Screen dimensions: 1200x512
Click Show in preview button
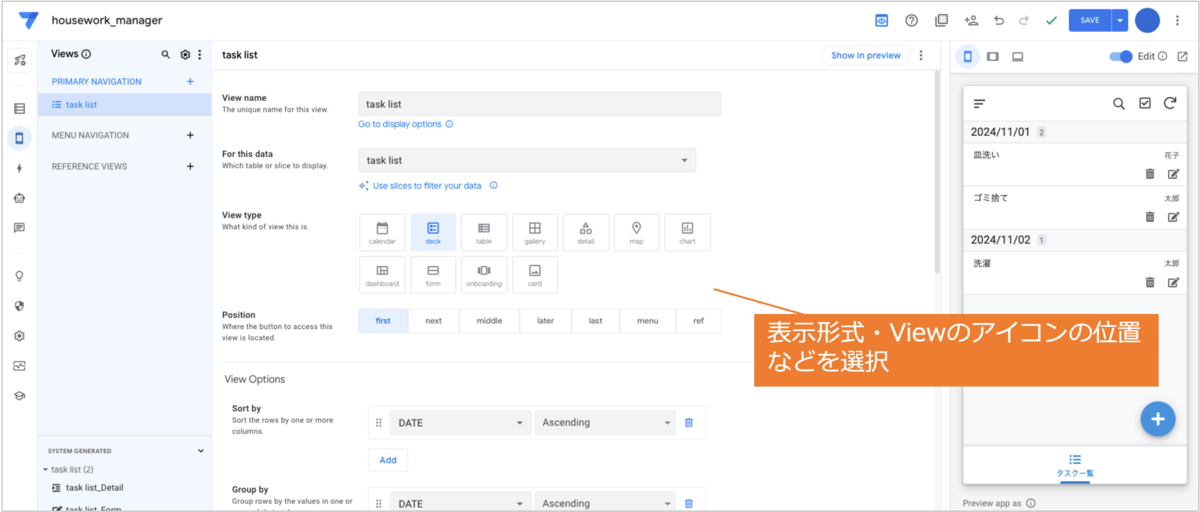(866, 55)
